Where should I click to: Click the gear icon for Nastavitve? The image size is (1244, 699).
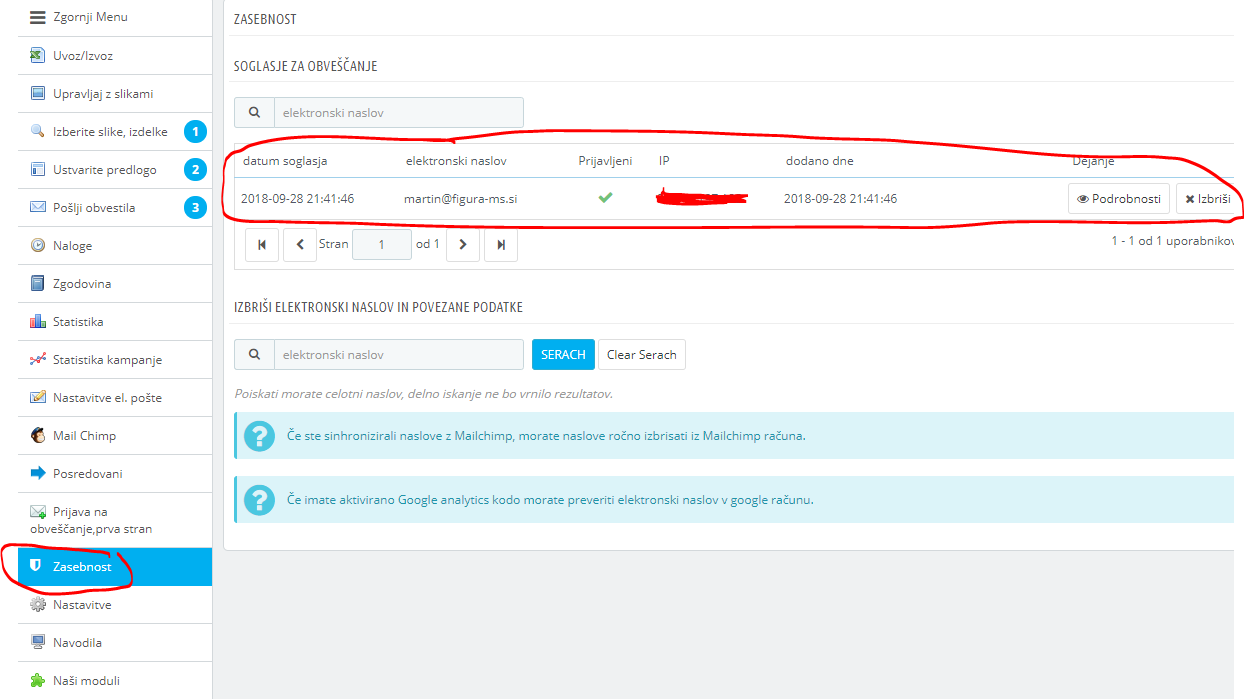[38, 605]
